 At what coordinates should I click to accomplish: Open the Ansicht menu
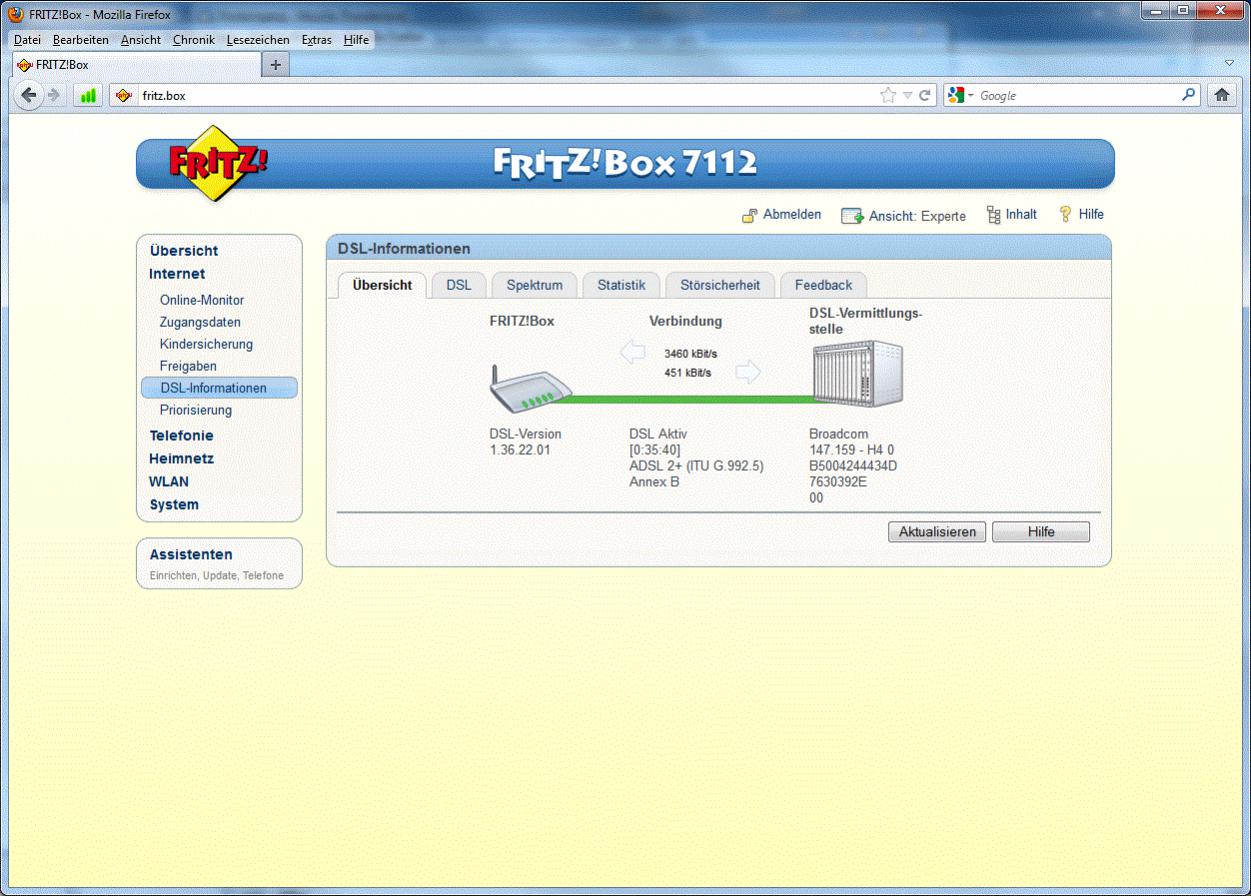click(141, 40)
